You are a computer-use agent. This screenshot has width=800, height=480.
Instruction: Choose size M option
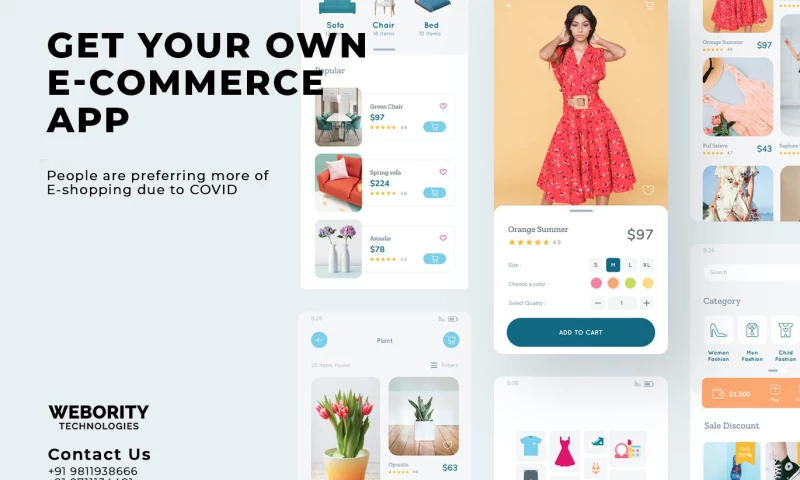613,265
